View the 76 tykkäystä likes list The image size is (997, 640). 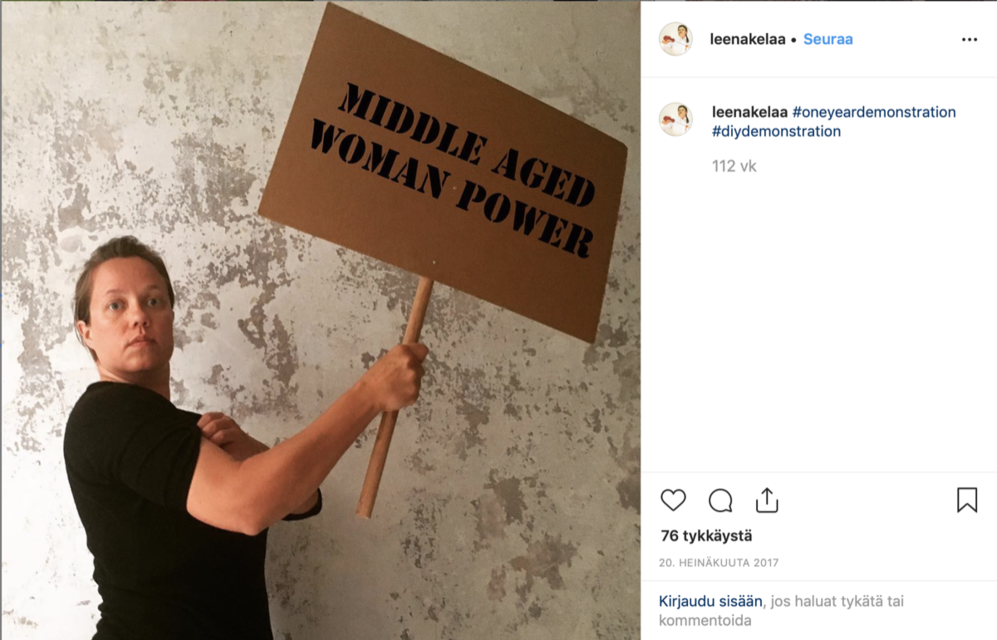[706, 536]
